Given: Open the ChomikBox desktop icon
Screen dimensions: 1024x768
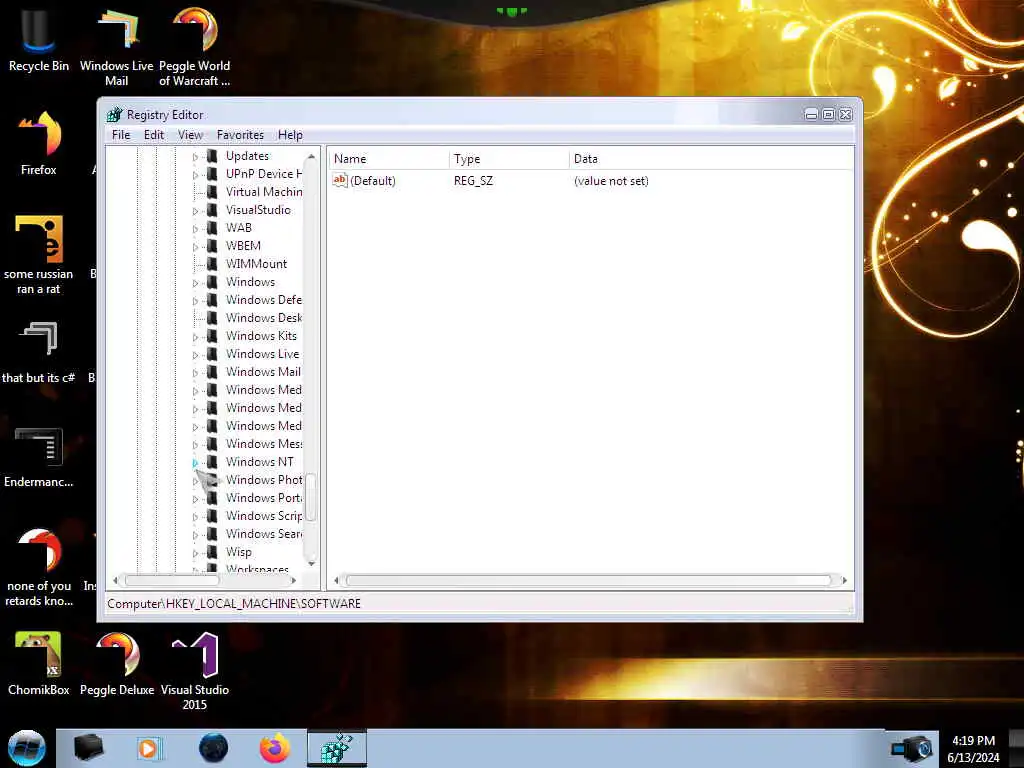Looking at the screenshot, I should click(x=39, y=664).
